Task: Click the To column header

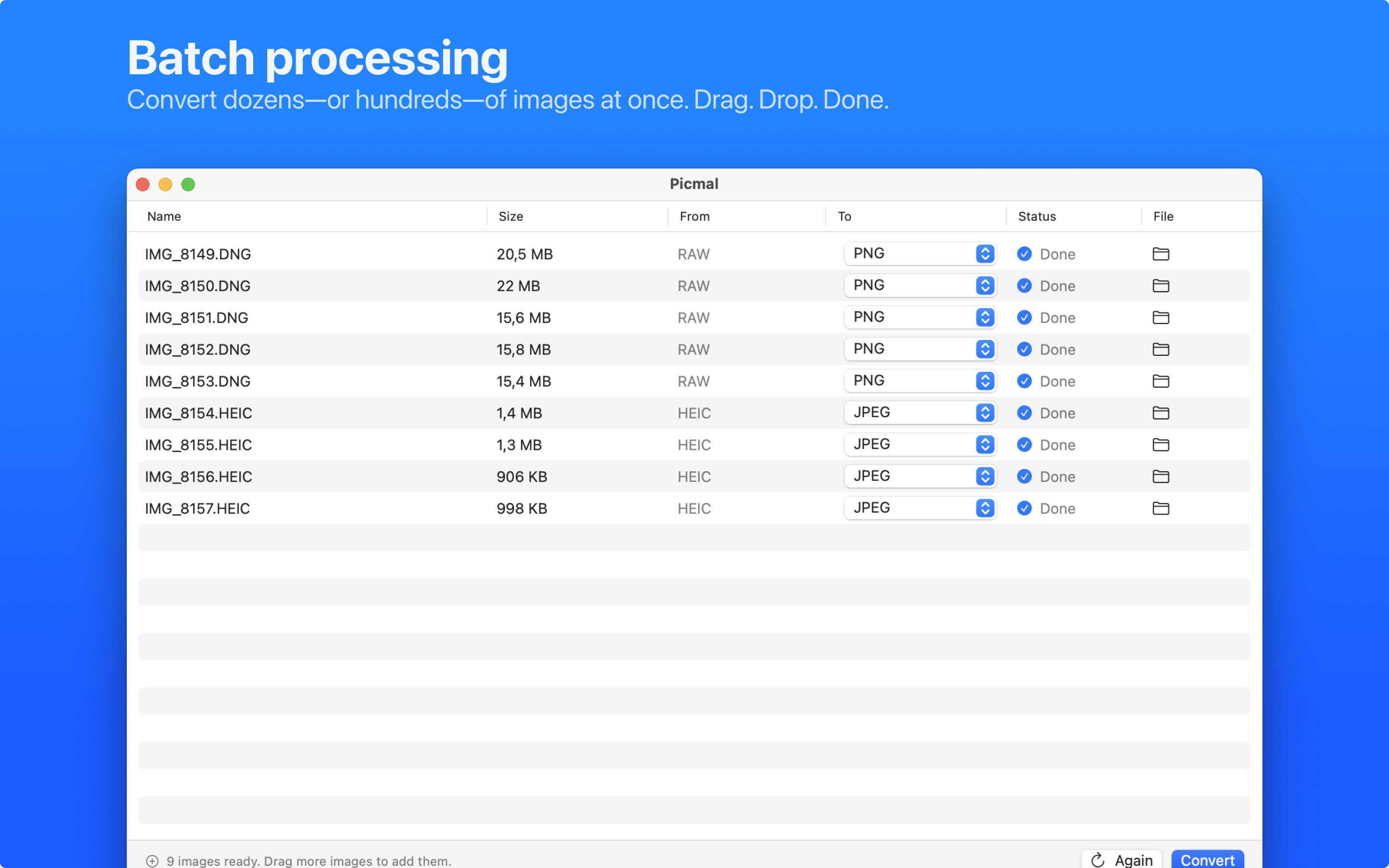Action: (x=844, y=217)
